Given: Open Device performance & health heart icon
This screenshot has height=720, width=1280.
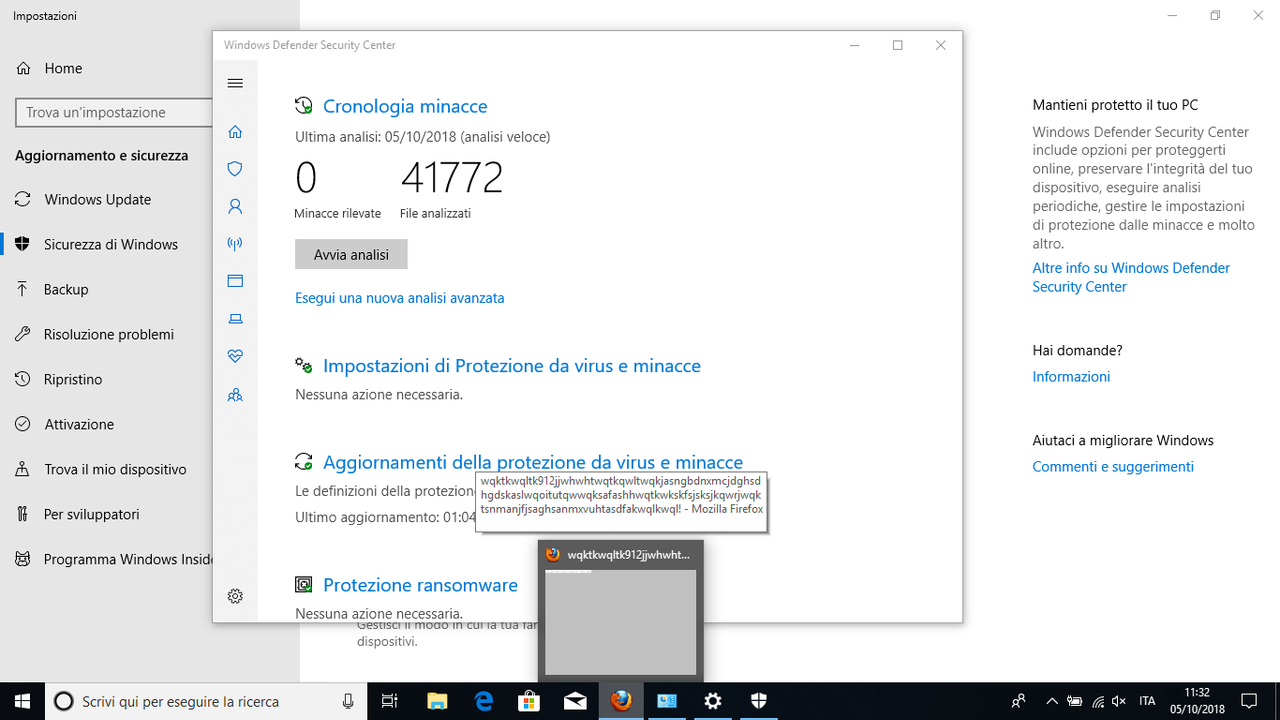Looking at the screenshot, I should [x=235, y=356].
